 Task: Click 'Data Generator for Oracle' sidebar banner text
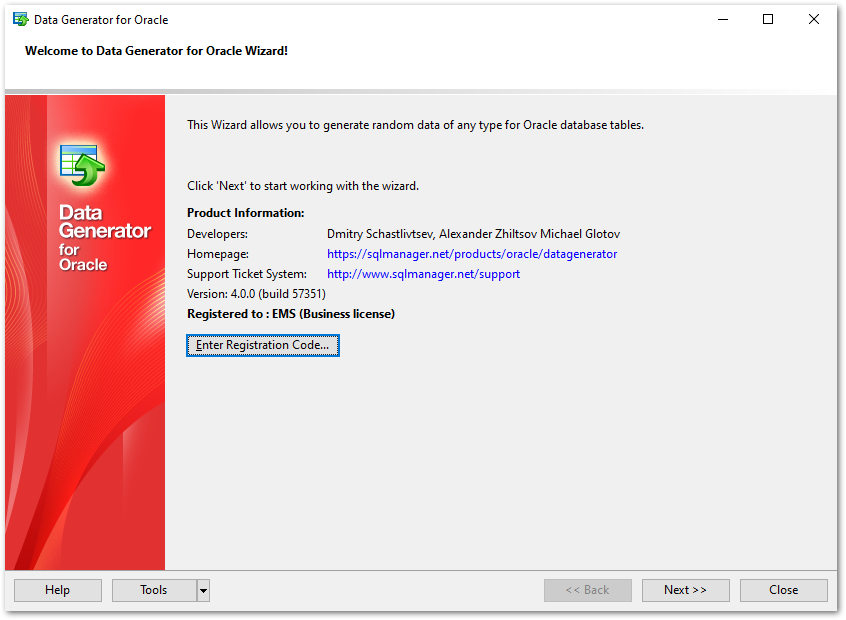click(x=105, y=238)
